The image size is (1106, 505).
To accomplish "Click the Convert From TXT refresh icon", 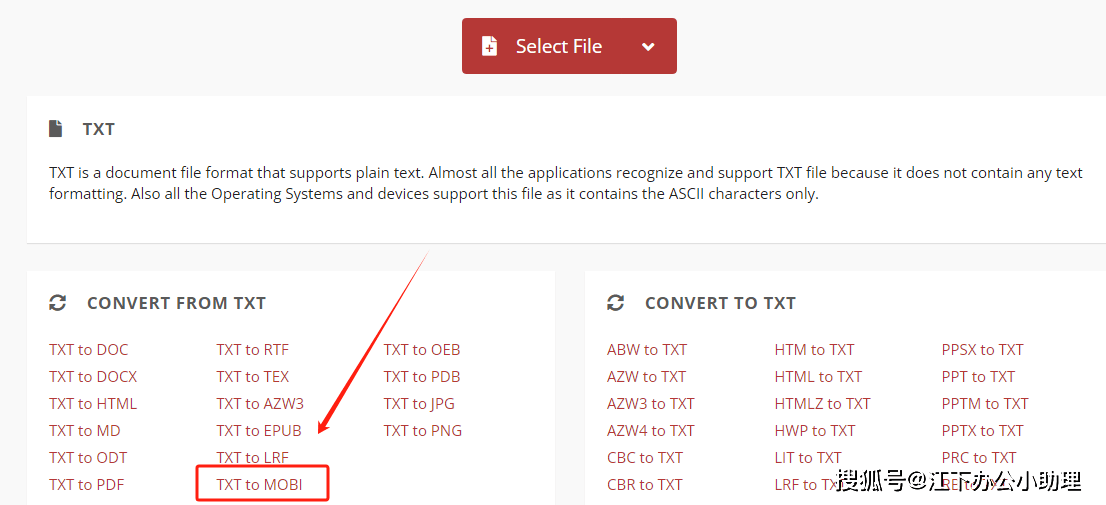I will click(58, 303).
